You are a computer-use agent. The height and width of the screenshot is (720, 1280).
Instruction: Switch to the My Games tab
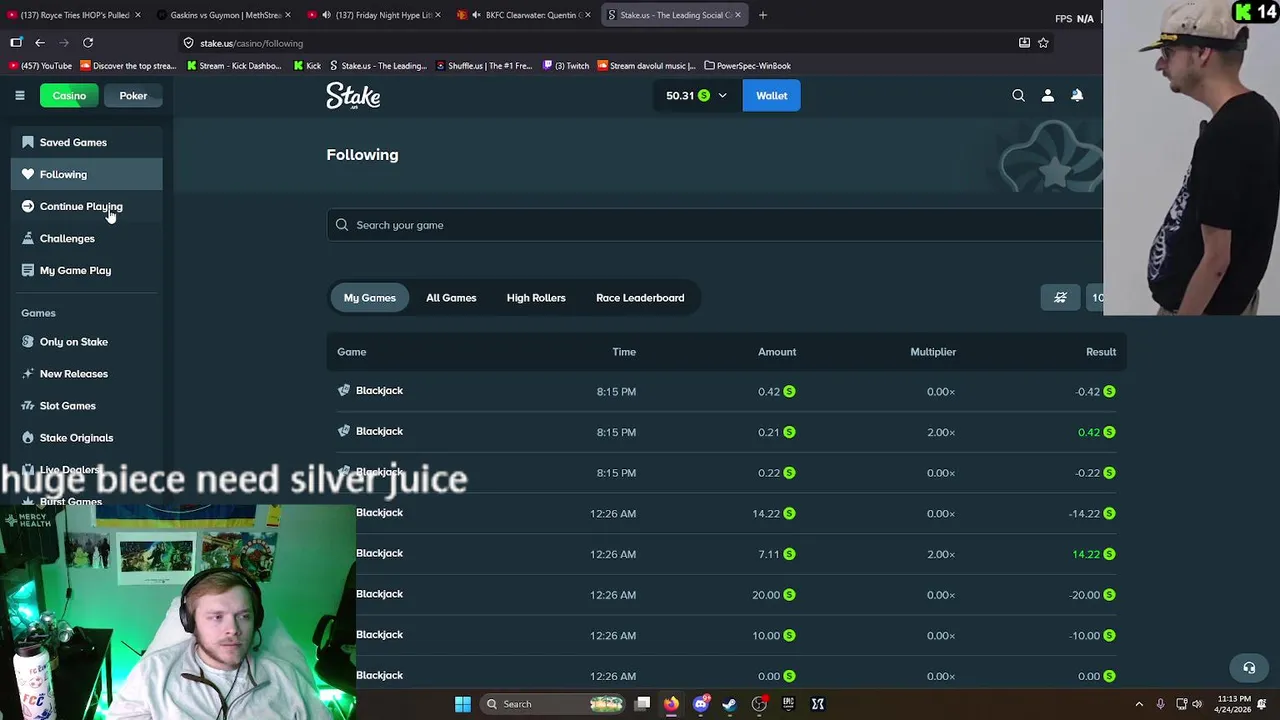[370, 298]
